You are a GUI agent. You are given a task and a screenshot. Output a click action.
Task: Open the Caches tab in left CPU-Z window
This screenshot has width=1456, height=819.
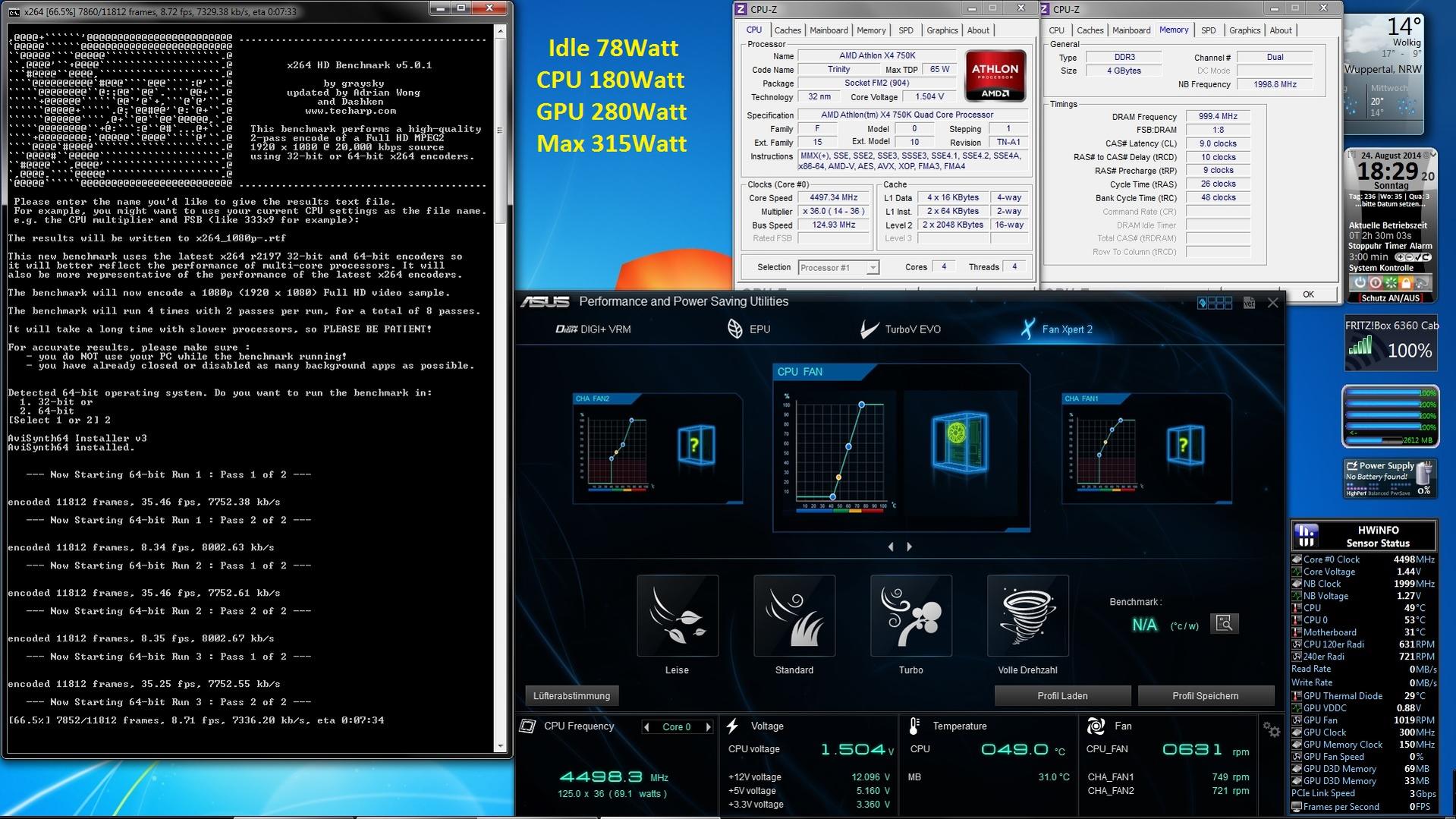pyautogui.click(x=788, y=30)
